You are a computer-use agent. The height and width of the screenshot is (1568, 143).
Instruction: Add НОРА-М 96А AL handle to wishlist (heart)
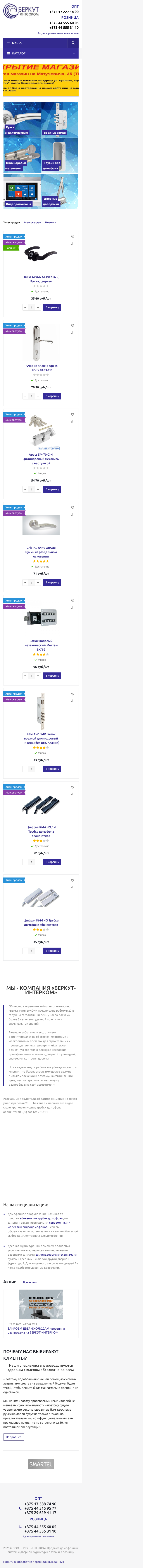[x=73, y=237]
